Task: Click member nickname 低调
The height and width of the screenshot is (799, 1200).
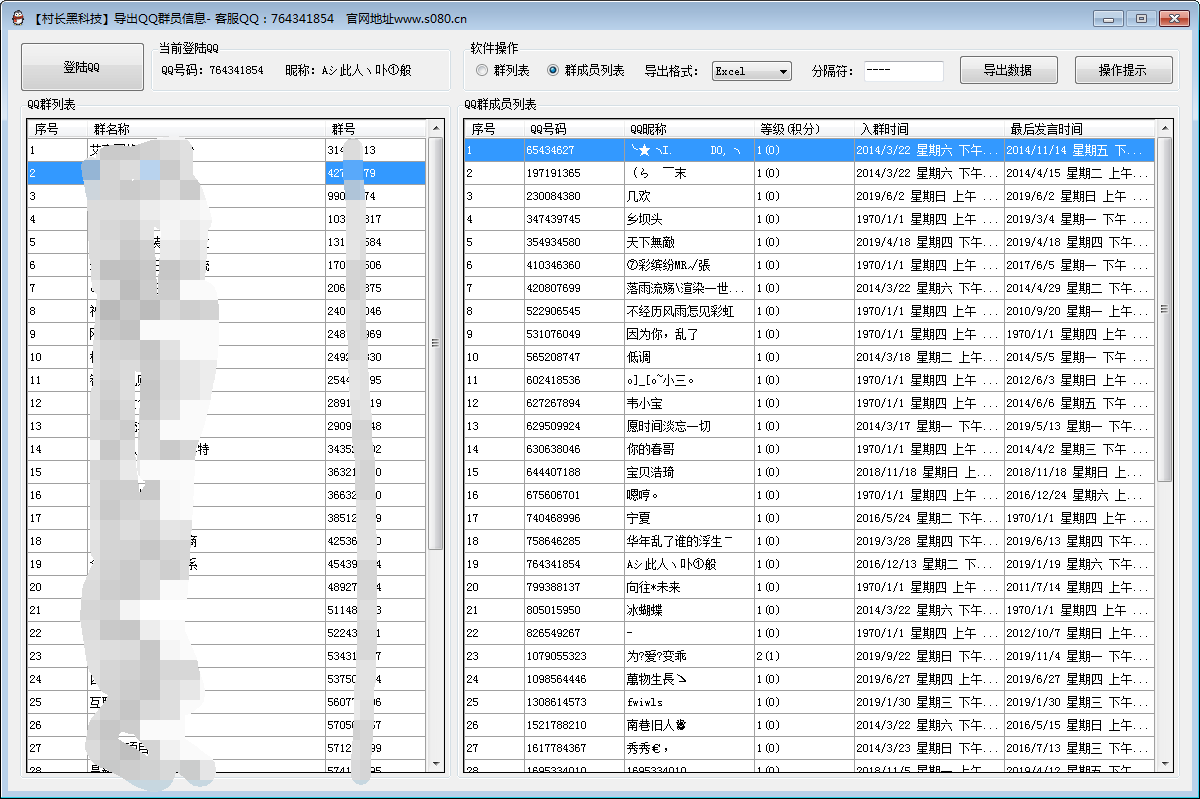Action: point(638,357)
